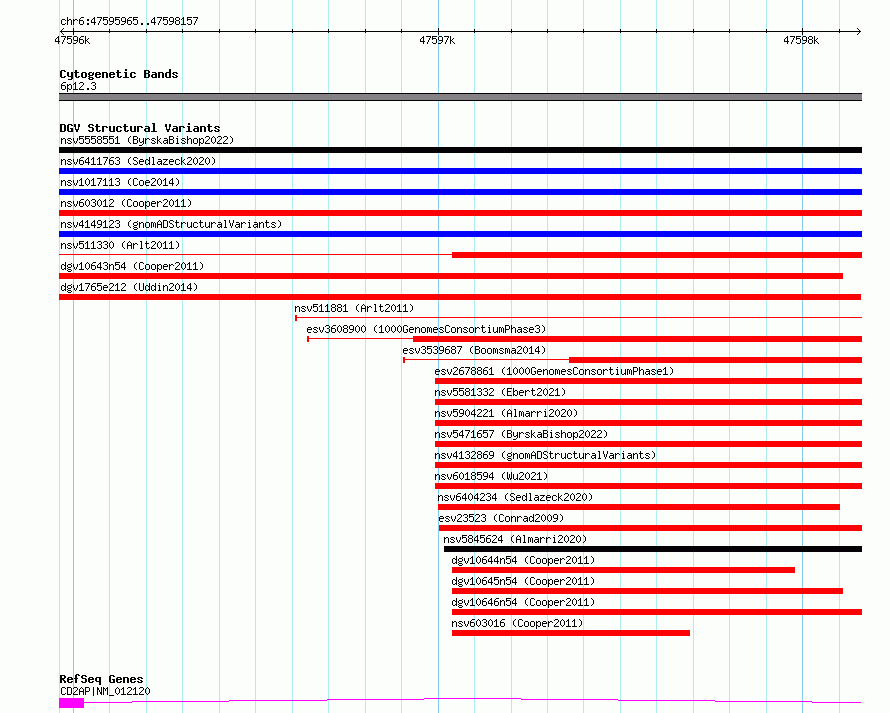Click nsv5471657 (ByrskaBishop2022) label
890x713 pixels.
[521, 434]
